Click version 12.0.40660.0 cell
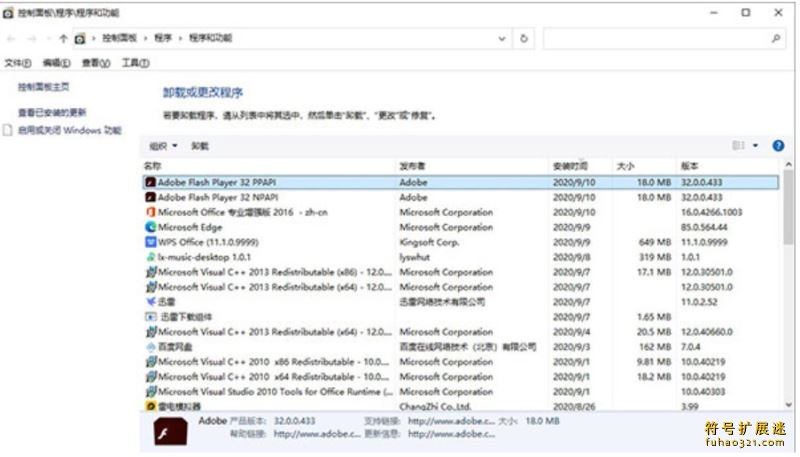Viewport: 800px width, 457px height. tap(707, 332)
